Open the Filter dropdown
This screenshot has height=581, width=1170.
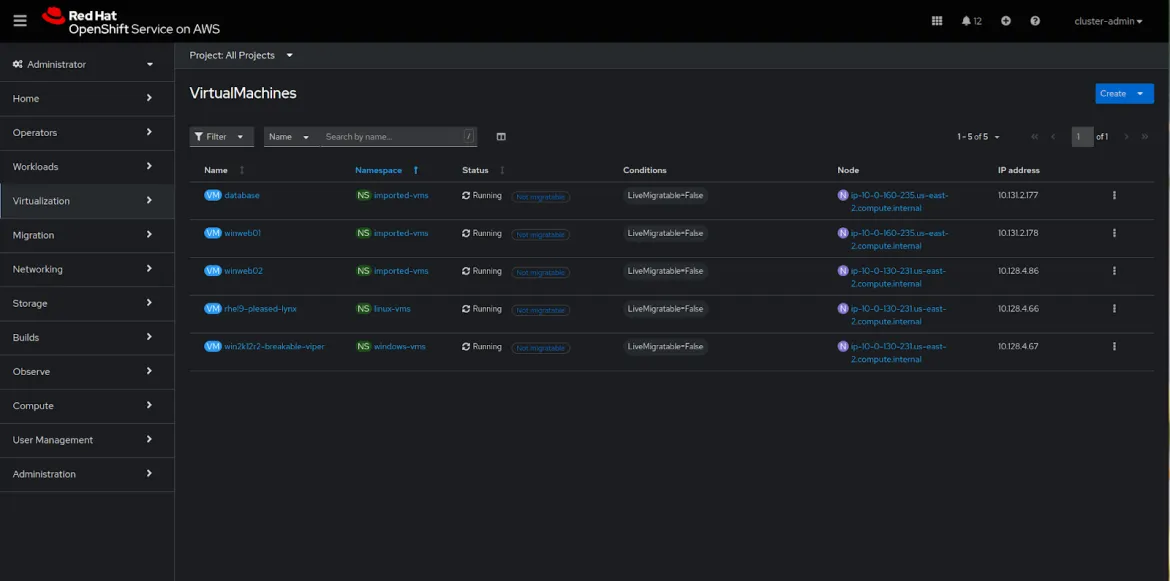point(221,136)
